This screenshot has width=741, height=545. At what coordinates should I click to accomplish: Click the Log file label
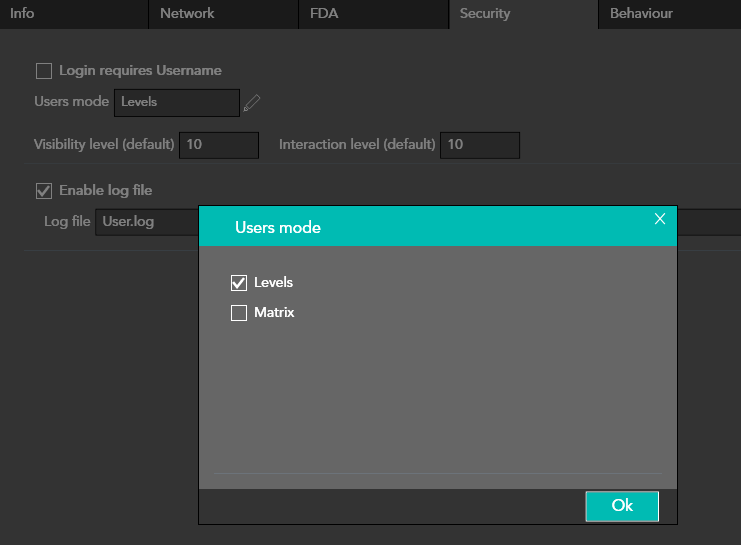[67, 222]
